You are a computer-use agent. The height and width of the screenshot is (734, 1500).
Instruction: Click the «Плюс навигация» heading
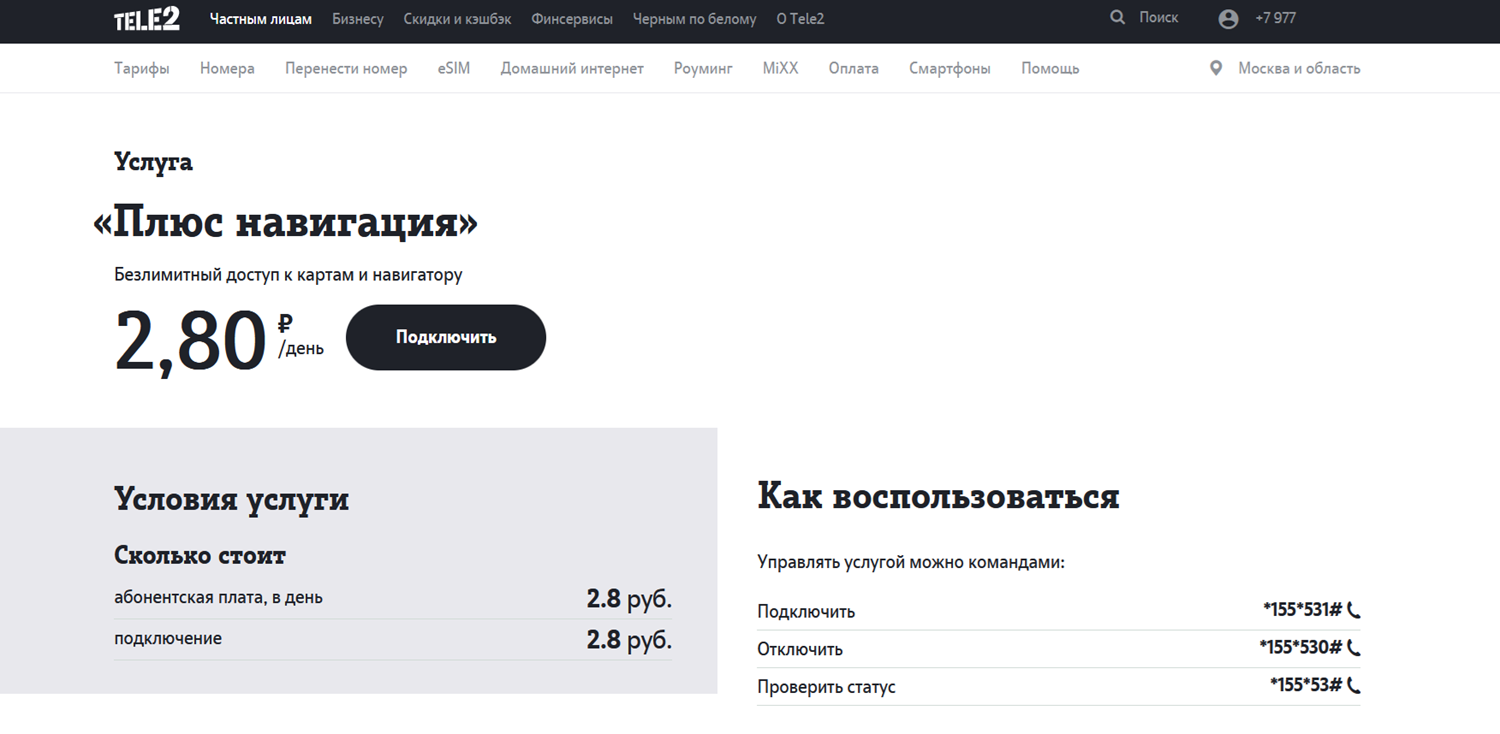tap(285, 223)
